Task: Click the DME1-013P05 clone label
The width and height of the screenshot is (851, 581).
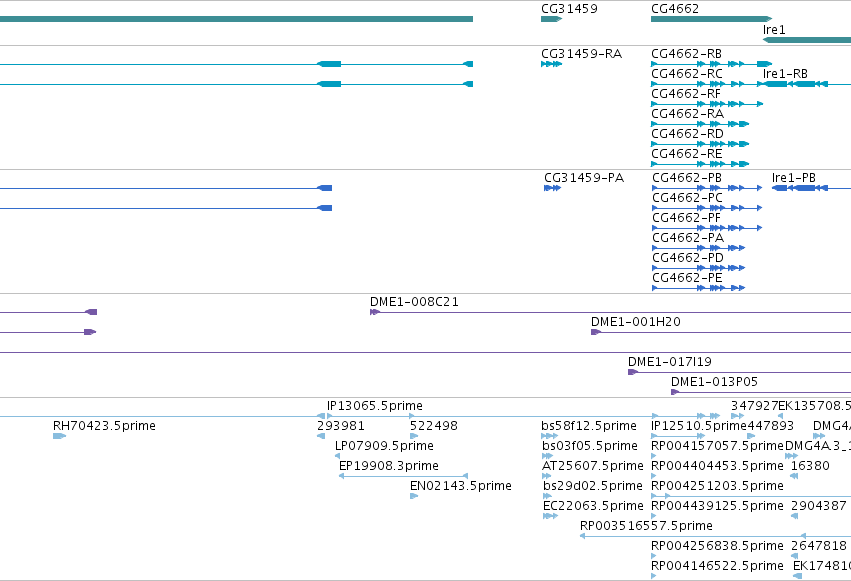Action: tap(714, 382)
